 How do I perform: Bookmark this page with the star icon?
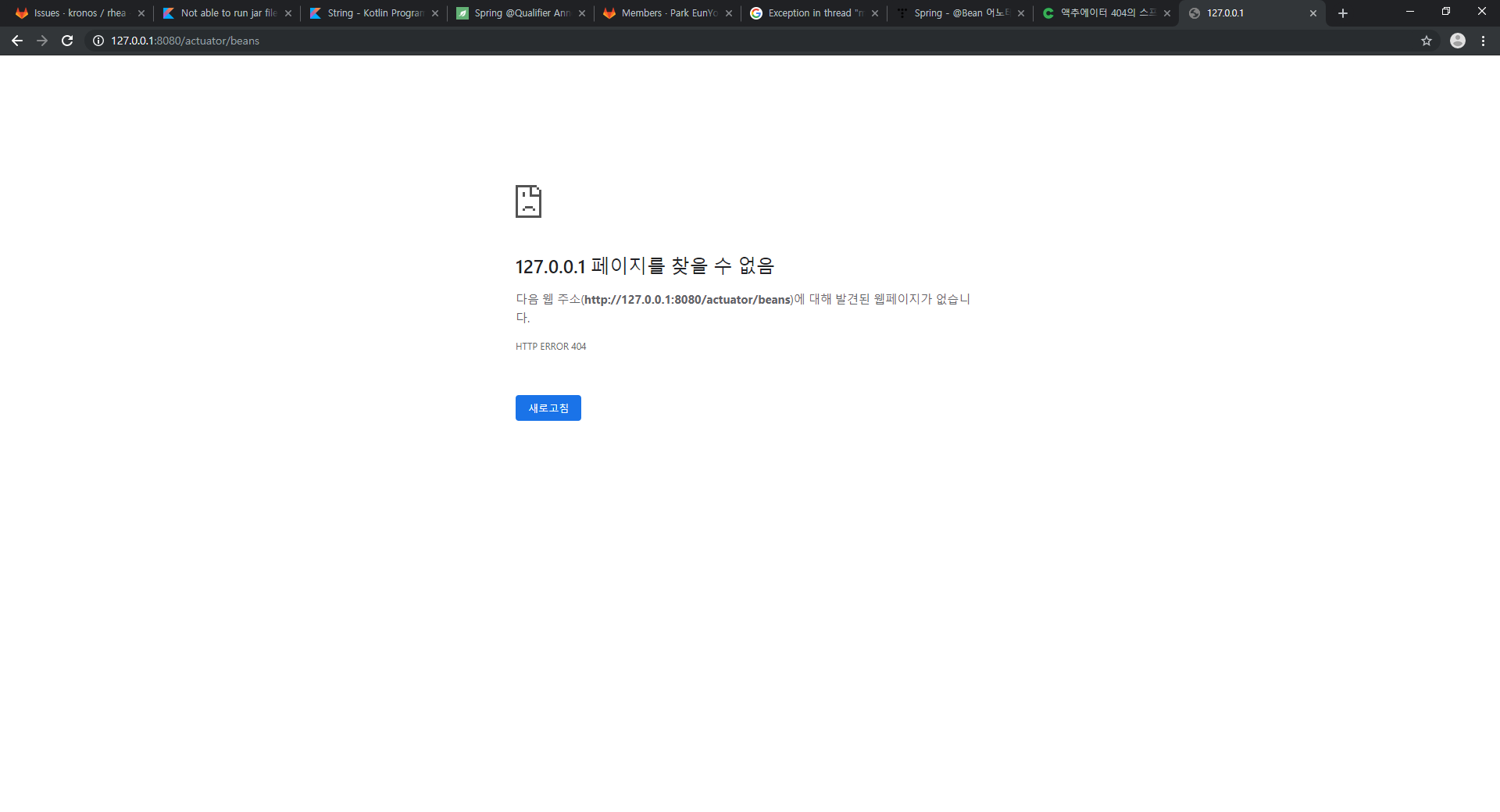coord(1427,41)
